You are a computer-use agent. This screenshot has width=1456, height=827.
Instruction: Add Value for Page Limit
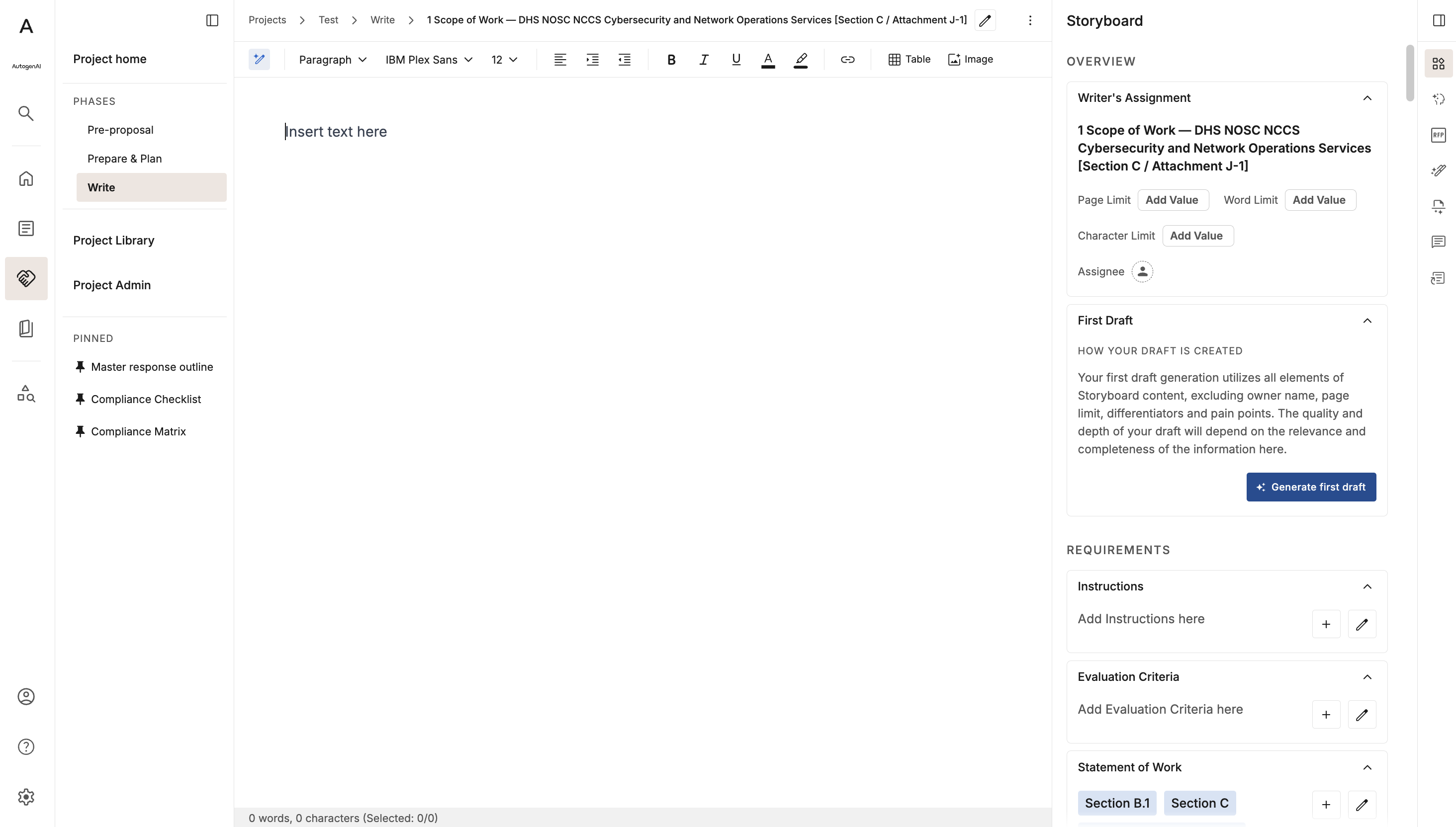click(1172, 200)
